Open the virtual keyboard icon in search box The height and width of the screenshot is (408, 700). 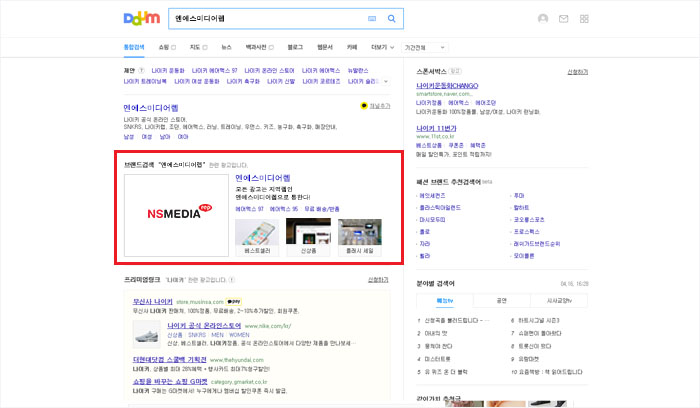coord(372,19)
